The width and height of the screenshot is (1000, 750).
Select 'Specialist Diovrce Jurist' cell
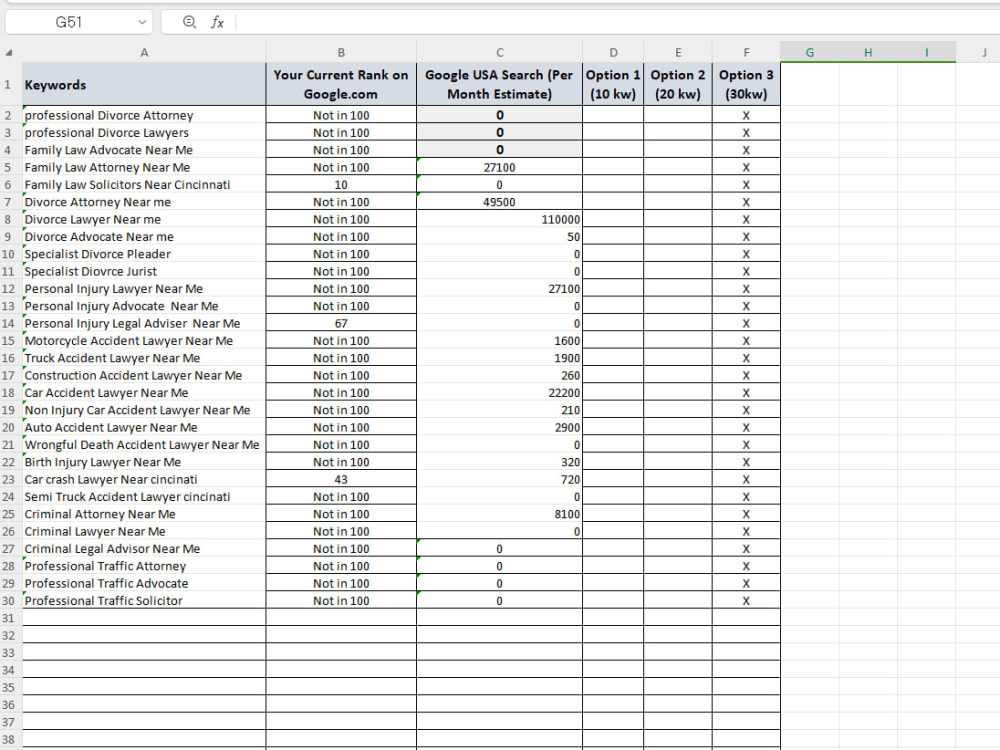[x=144, y=271]
